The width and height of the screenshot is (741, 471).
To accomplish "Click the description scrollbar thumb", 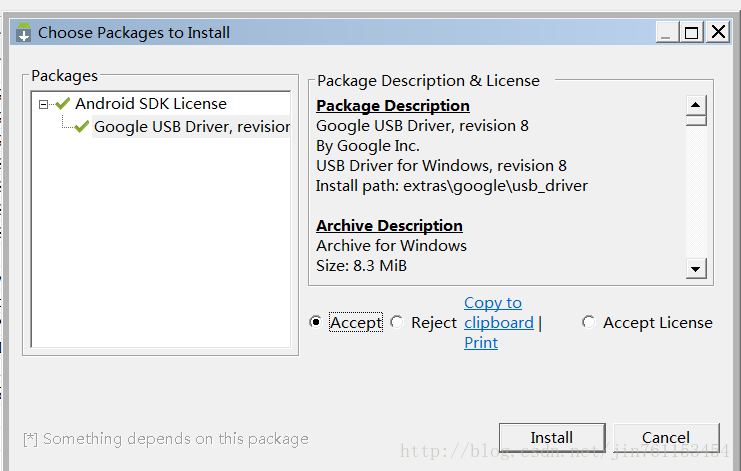I will click(696, 120).
